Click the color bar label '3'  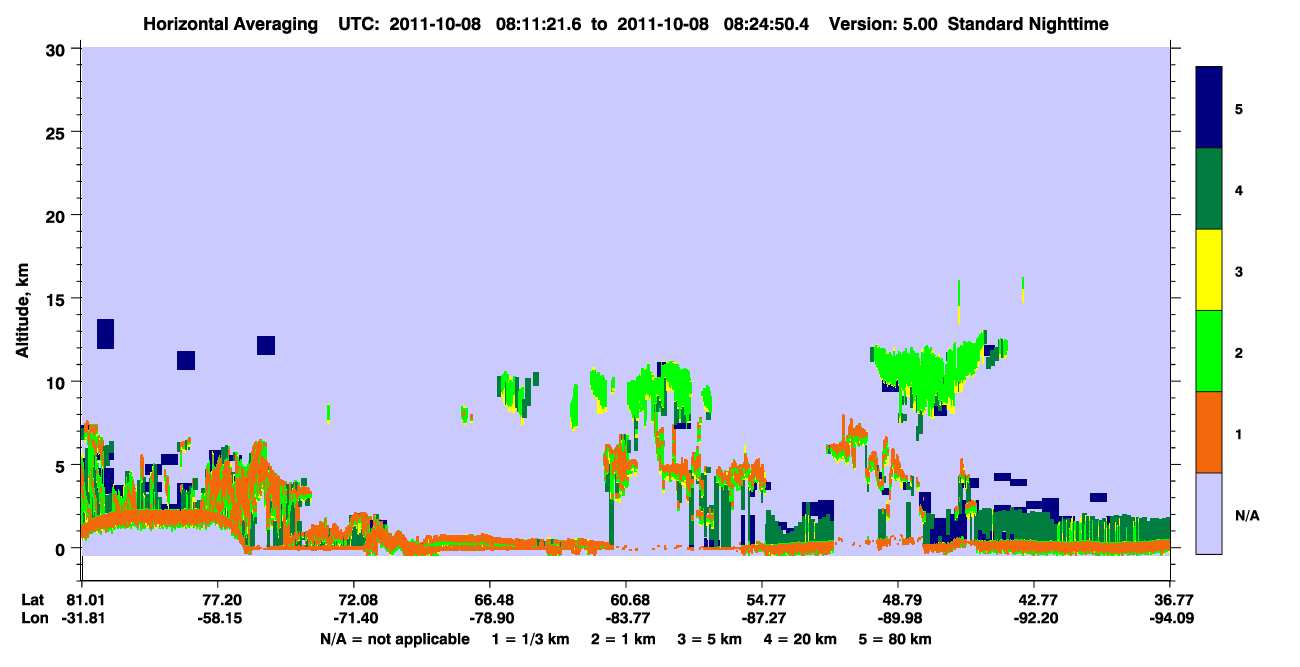pos(1239,270)
